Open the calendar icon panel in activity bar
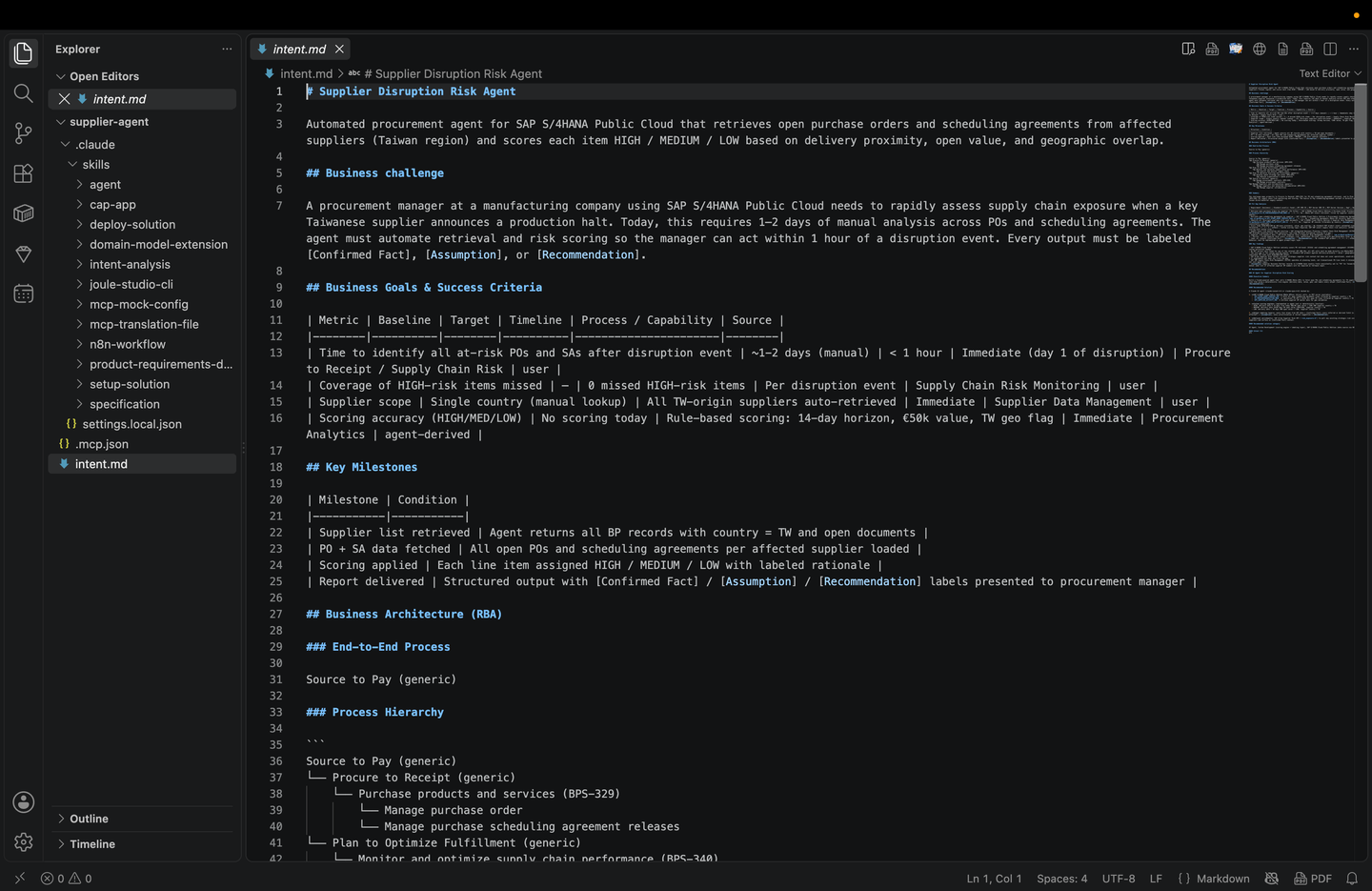 [x=24, y=294]
